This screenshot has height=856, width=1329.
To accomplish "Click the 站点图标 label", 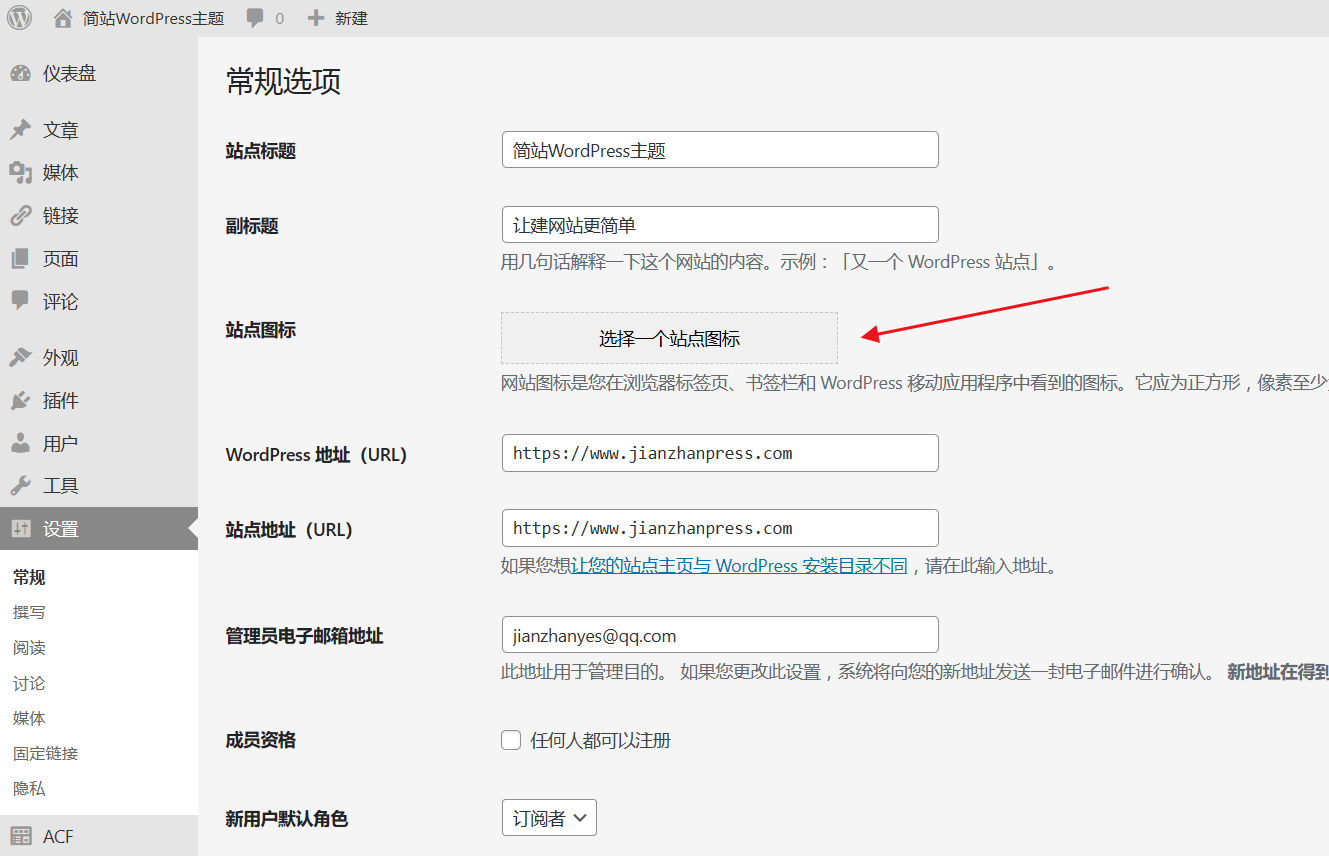I will [261, 330].
